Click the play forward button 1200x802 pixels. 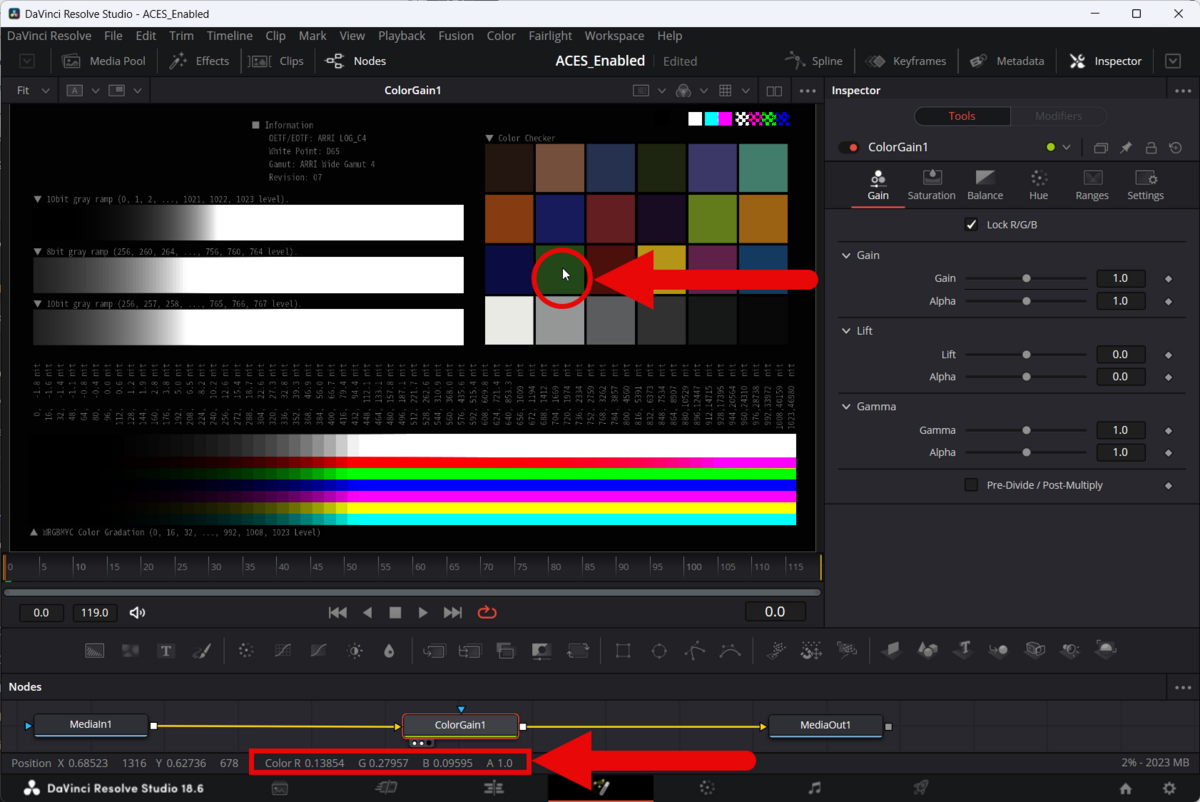[423, 612]
